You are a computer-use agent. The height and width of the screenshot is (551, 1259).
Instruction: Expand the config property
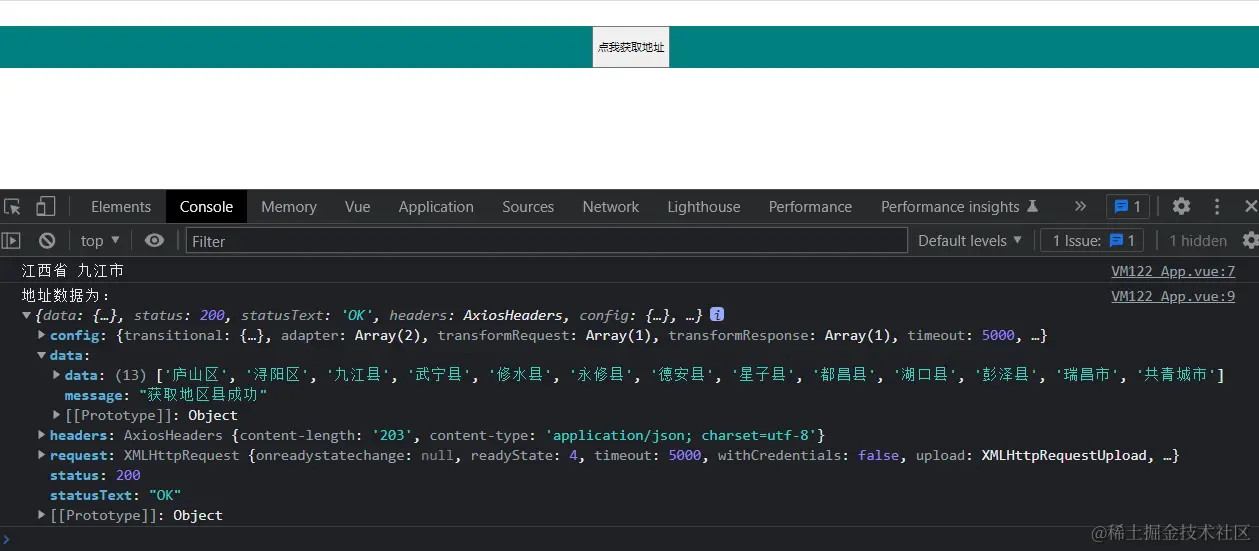coord(41,335)
